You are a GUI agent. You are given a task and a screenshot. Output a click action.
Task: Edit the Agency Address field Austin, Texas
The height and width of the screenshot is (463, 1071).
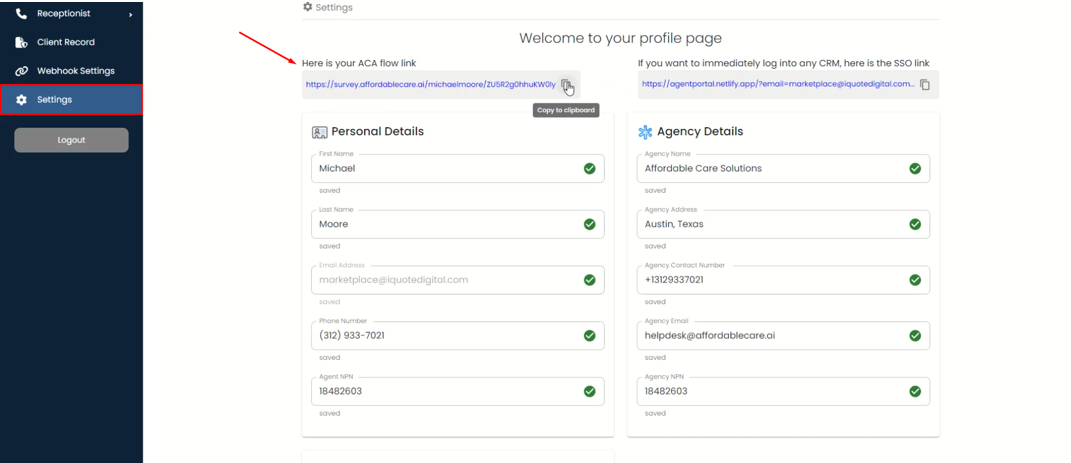click(783, 224)
